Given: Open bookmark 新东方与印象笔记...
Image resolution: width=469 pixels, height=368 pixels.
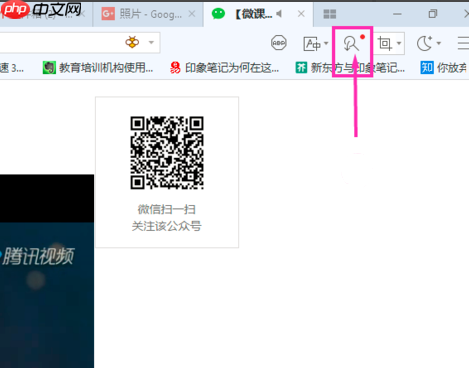Looking at the screenshot, I should 350,68.
